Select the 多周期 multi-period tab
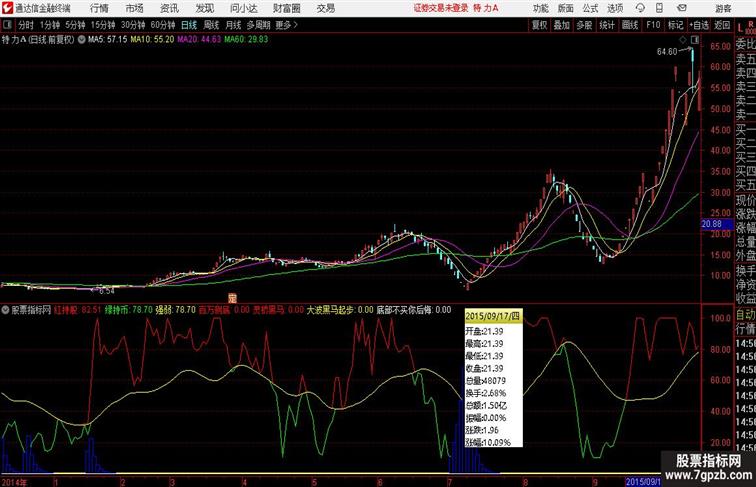 pos(258,25)
